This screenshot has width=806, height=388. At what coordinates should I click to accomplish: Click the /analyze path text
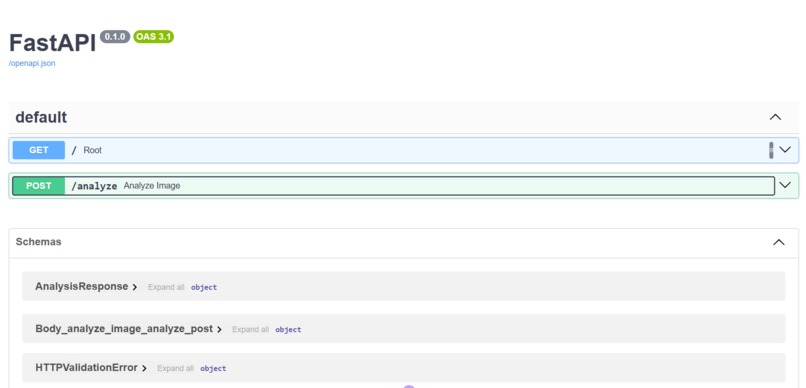pos(94,186)
